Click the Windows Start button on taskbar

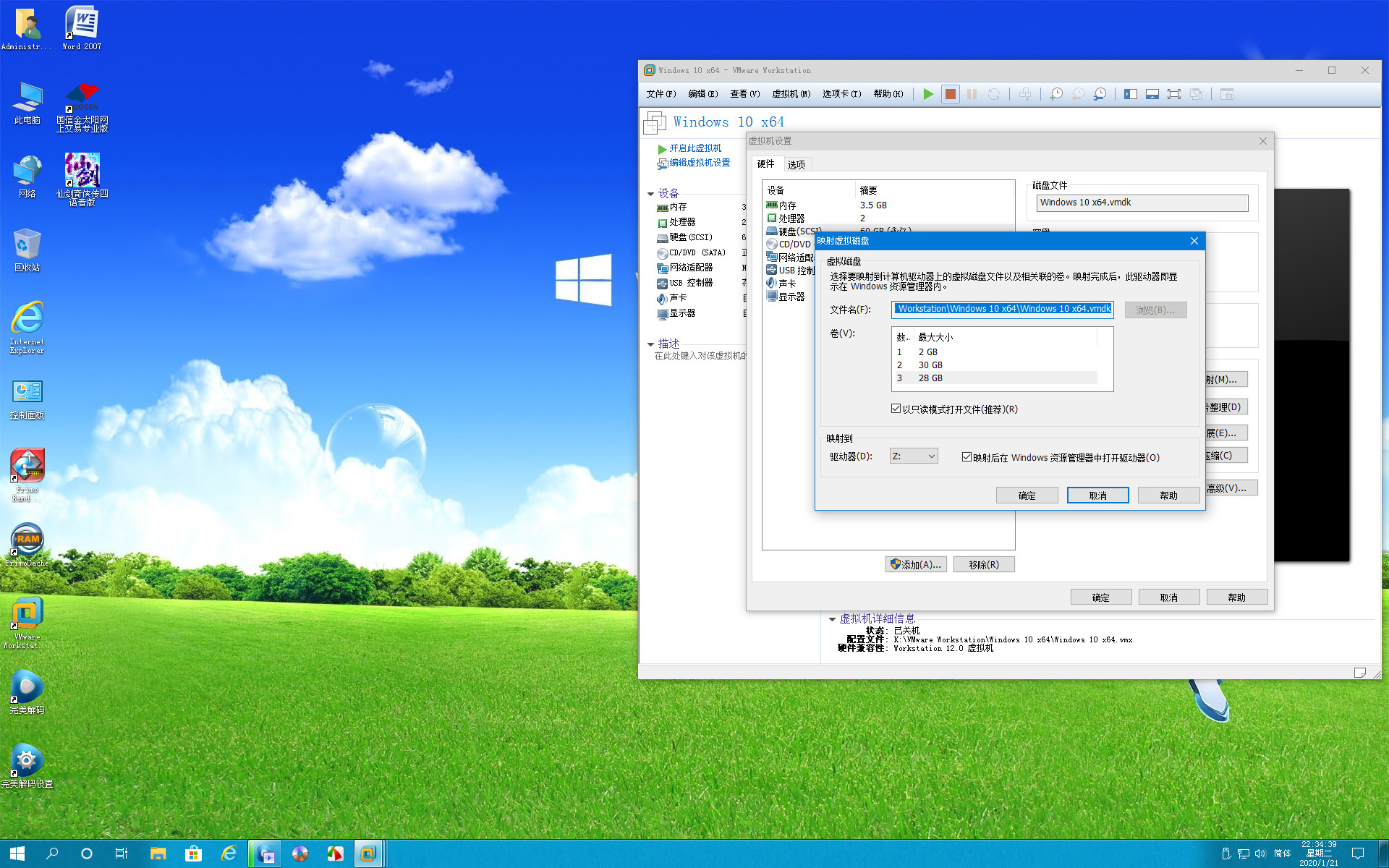point(17,854)
